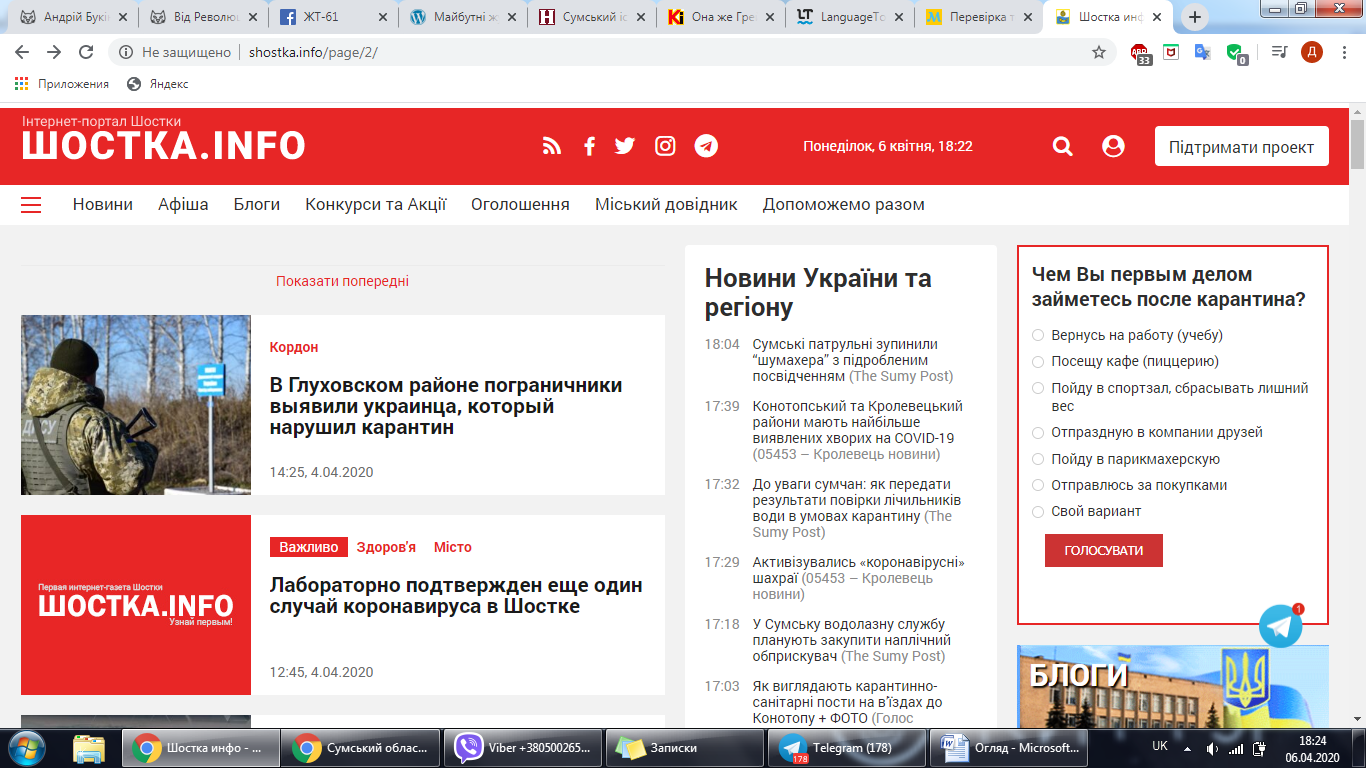The image size is (1366, 768).
Task: Open the Windows Start button
Action: tap(29, 747)
